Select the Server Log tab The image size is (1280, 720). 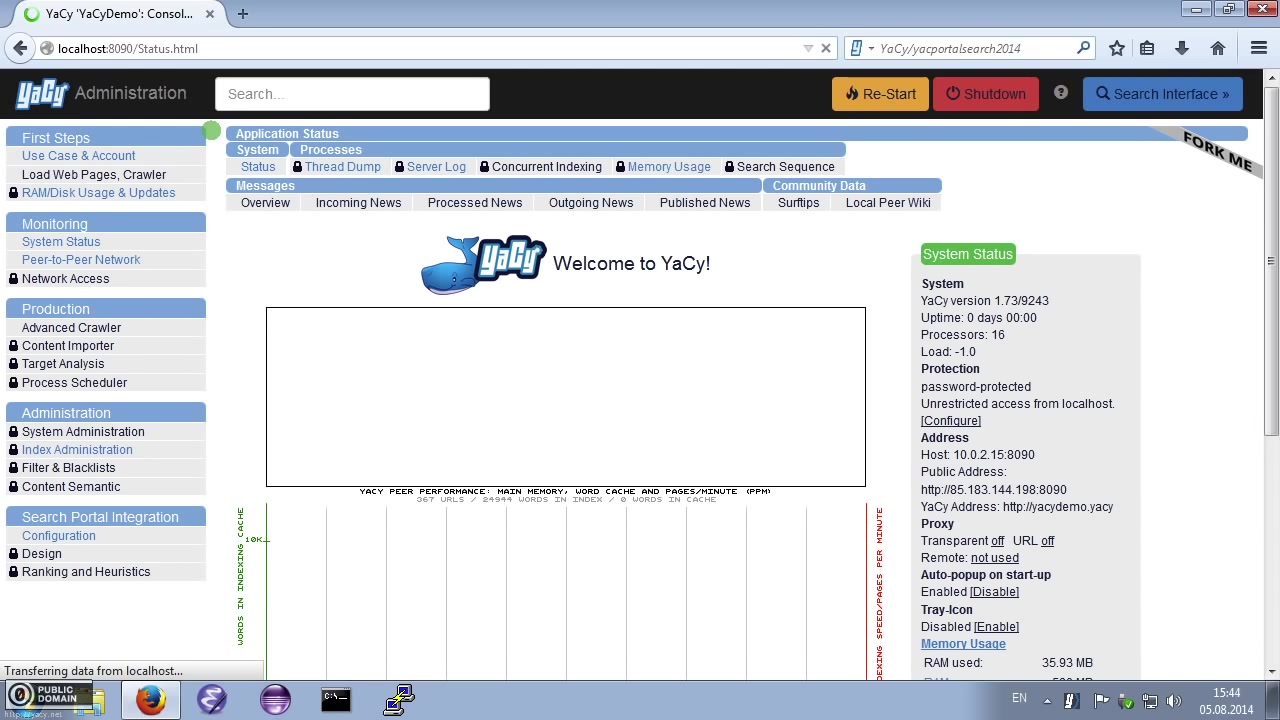(x=436, y=167)
